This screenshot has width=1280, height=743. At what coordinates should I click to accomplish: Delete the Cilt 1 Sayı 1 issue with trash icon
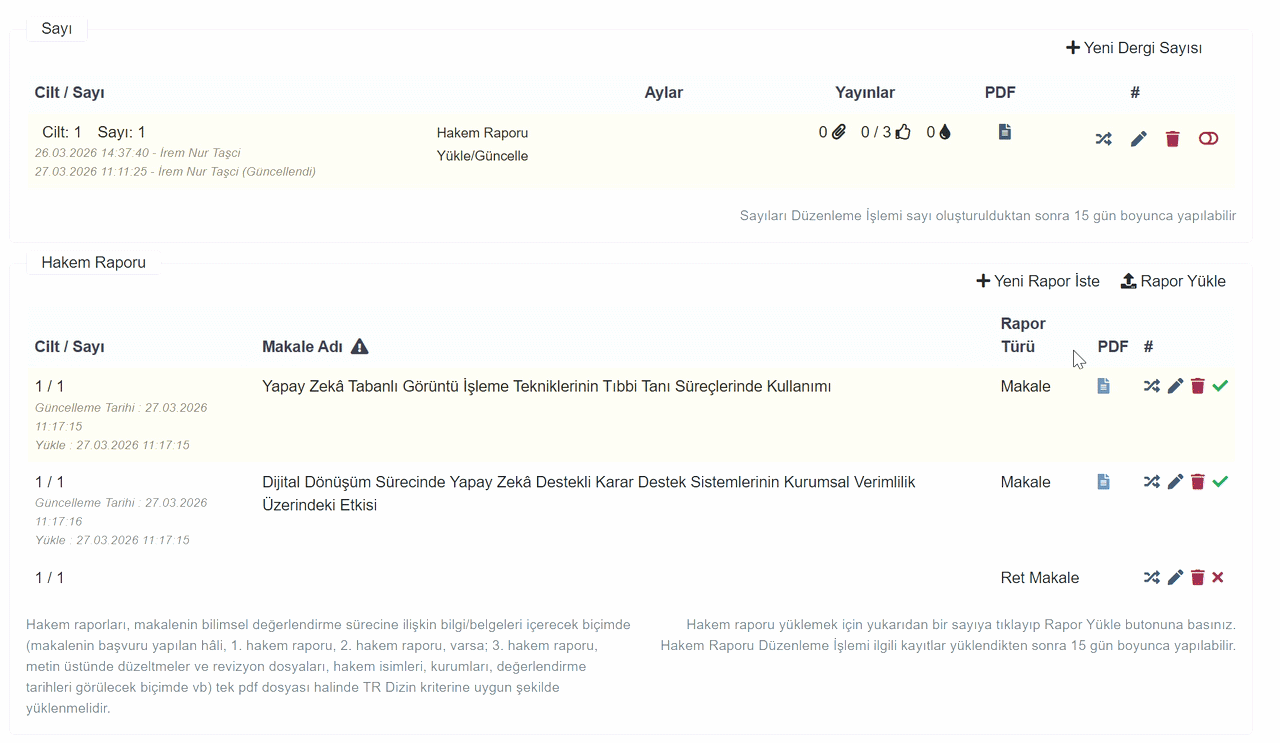(1173, 139)
